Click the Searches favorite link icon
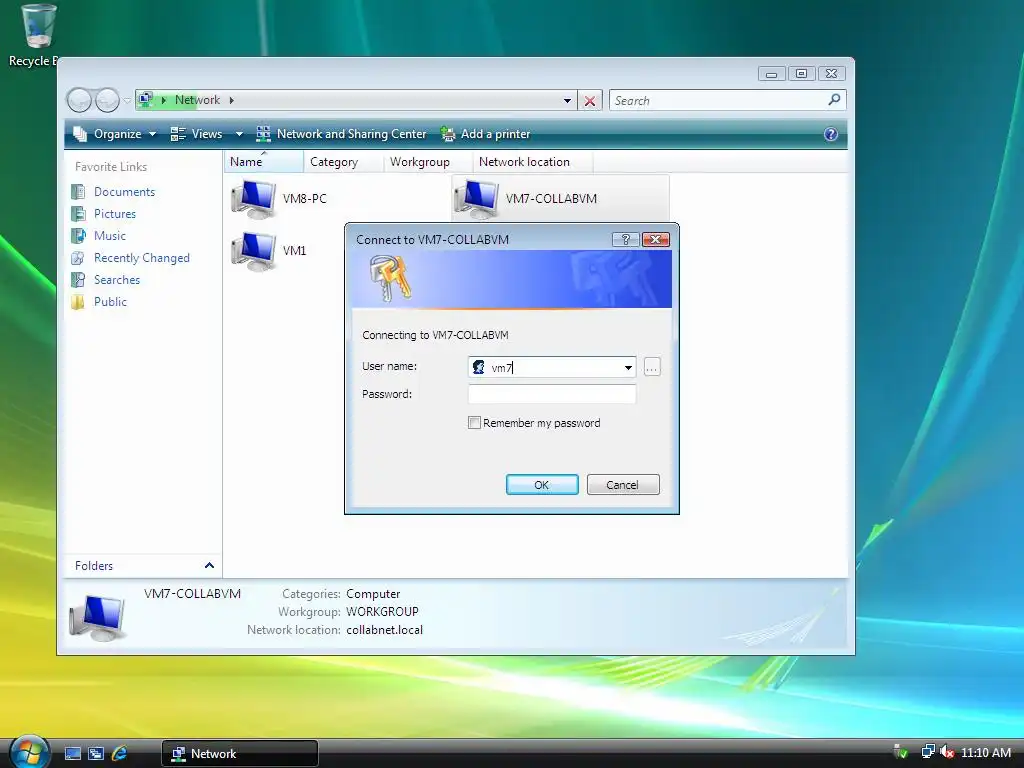Viewport: 1024px width, 768px height. click(78, 280)
